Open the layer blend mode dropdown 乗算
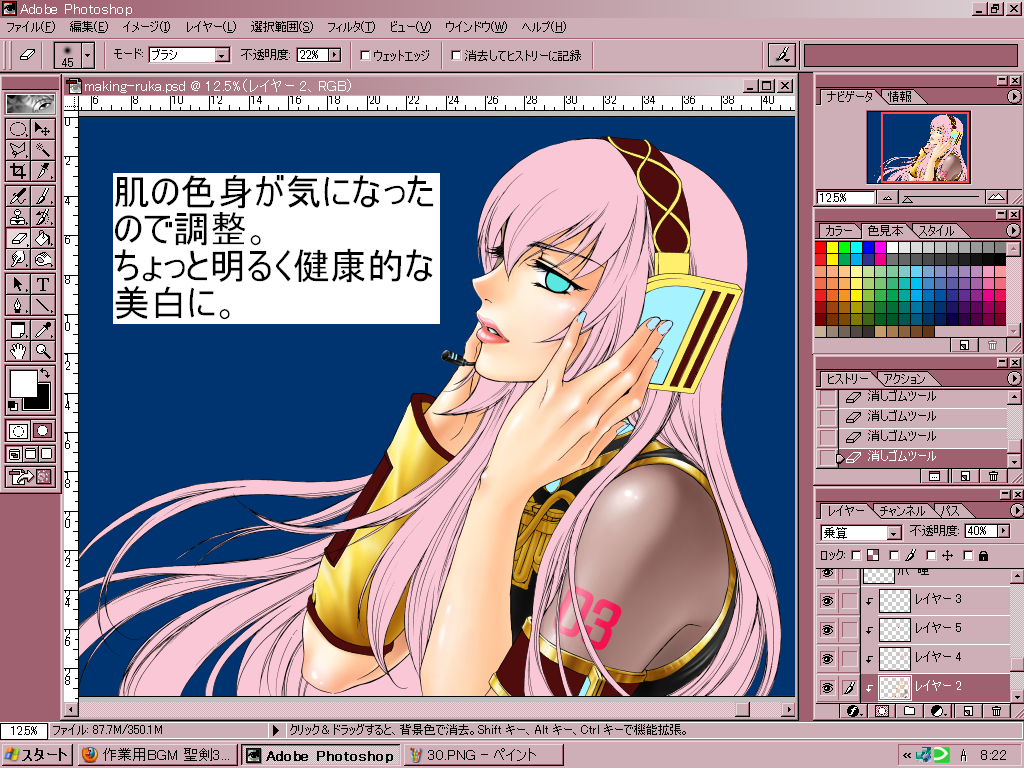This screenshot has height=768, width=1024. tap(893, 533)
